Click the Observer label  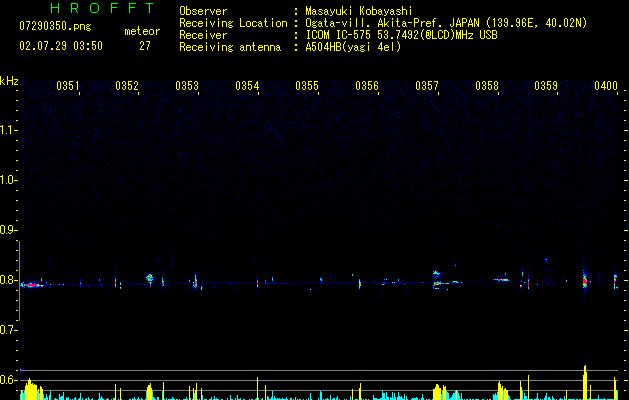(203, 11)
